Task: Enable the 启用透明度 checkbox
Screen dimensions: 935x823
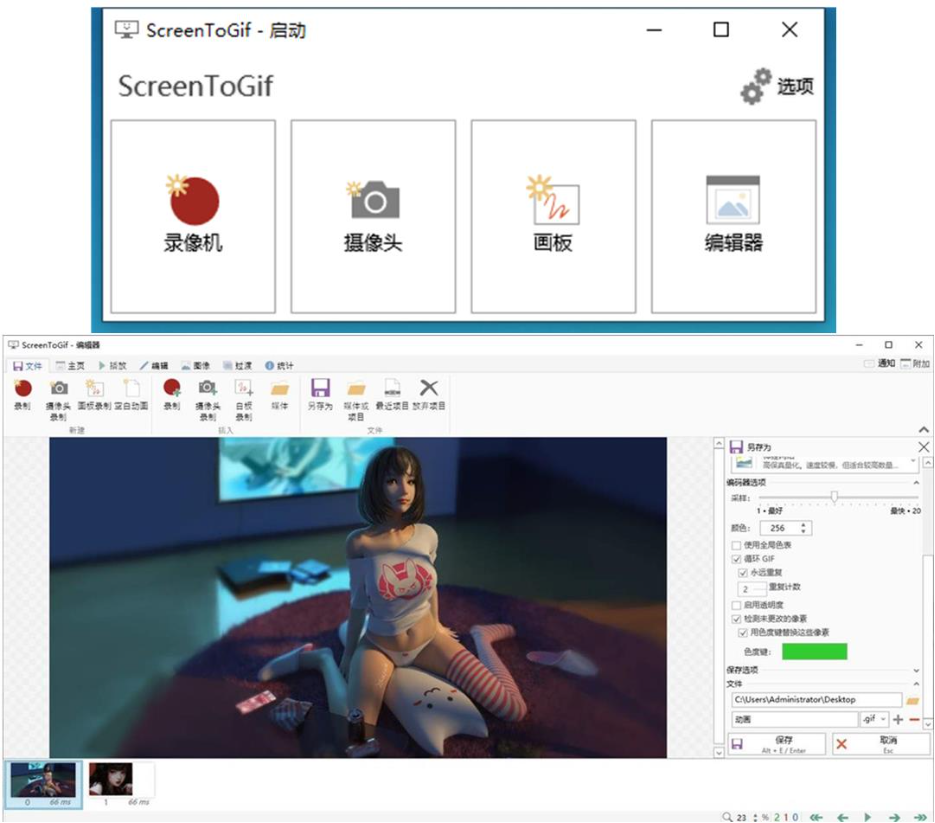Action: [737, 606]
